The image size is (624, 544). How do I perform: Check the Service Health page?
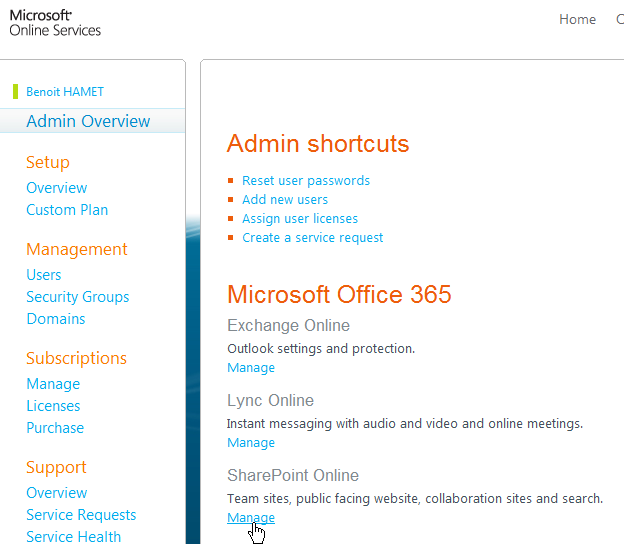coord(73,537)
